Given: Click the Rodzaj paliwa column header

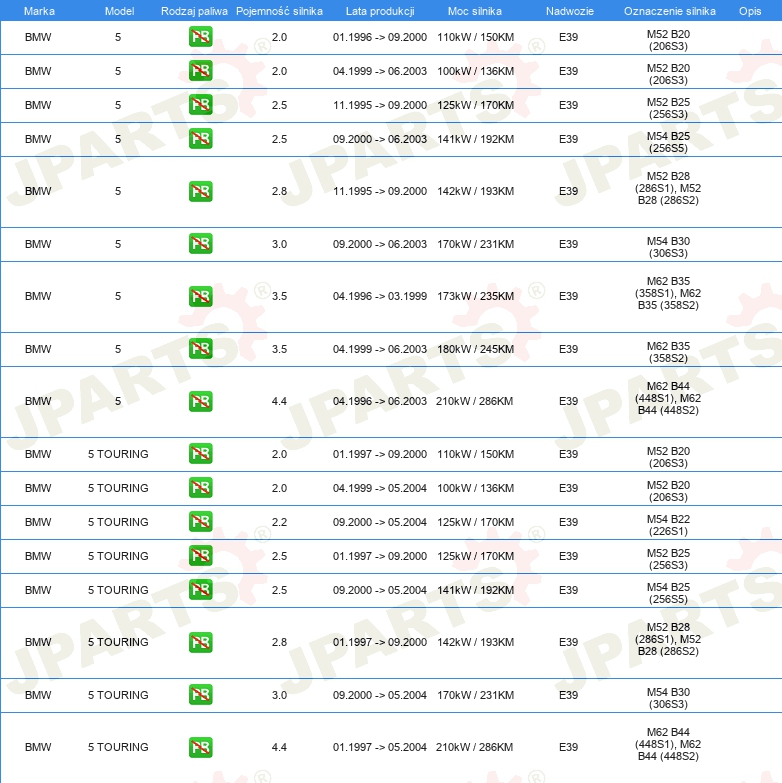Looking at the screenshot, I should [194, 10].
